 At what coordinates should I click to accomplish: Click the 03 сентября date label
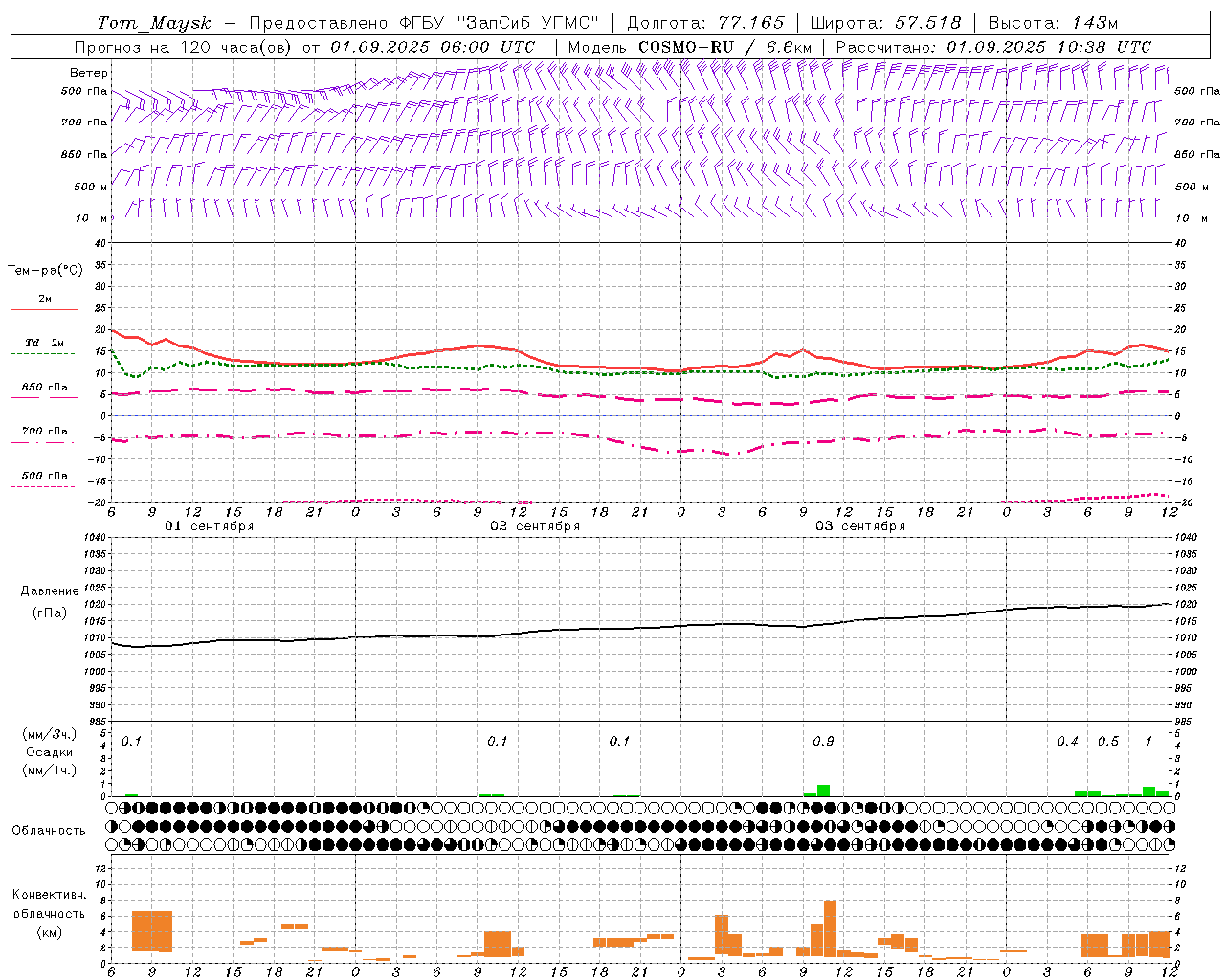click(860, 526)
